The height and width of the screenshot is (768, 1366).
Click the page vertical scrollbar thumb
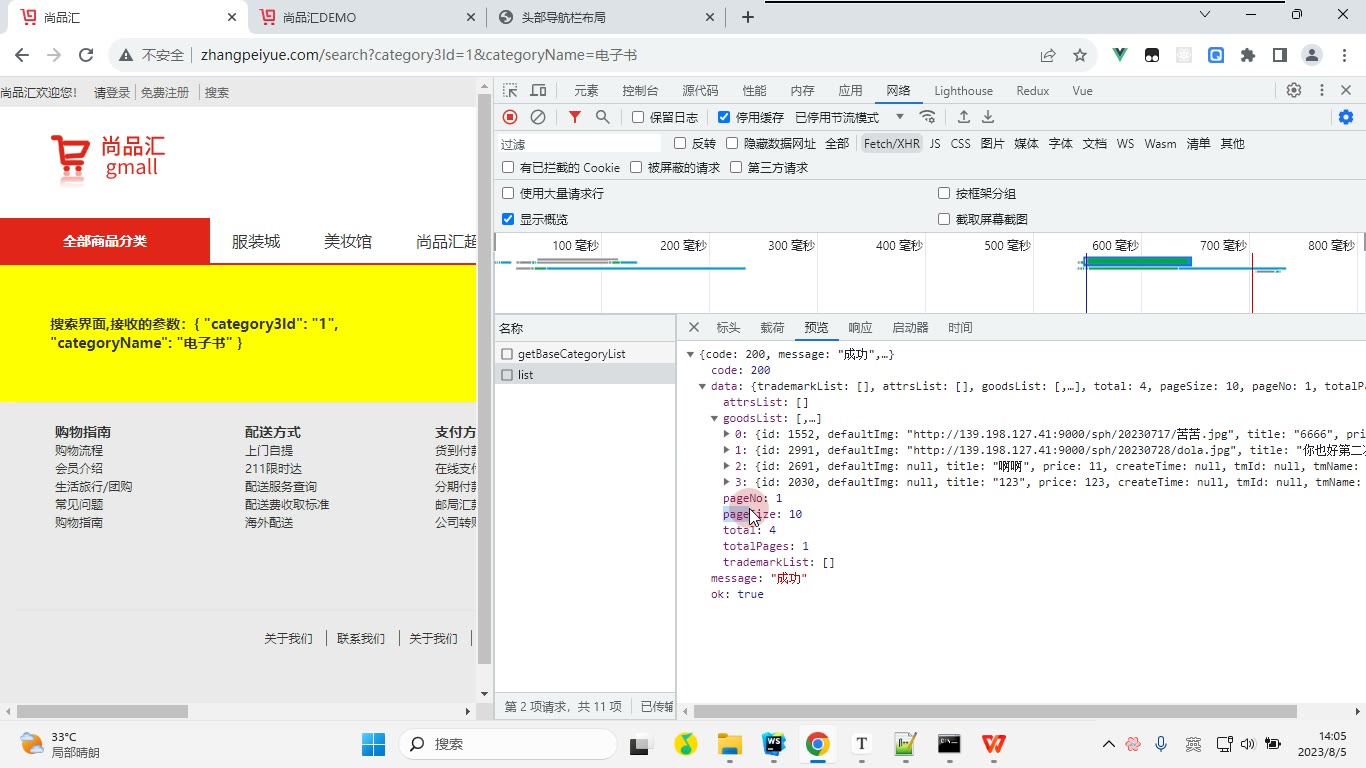[485, 380]
